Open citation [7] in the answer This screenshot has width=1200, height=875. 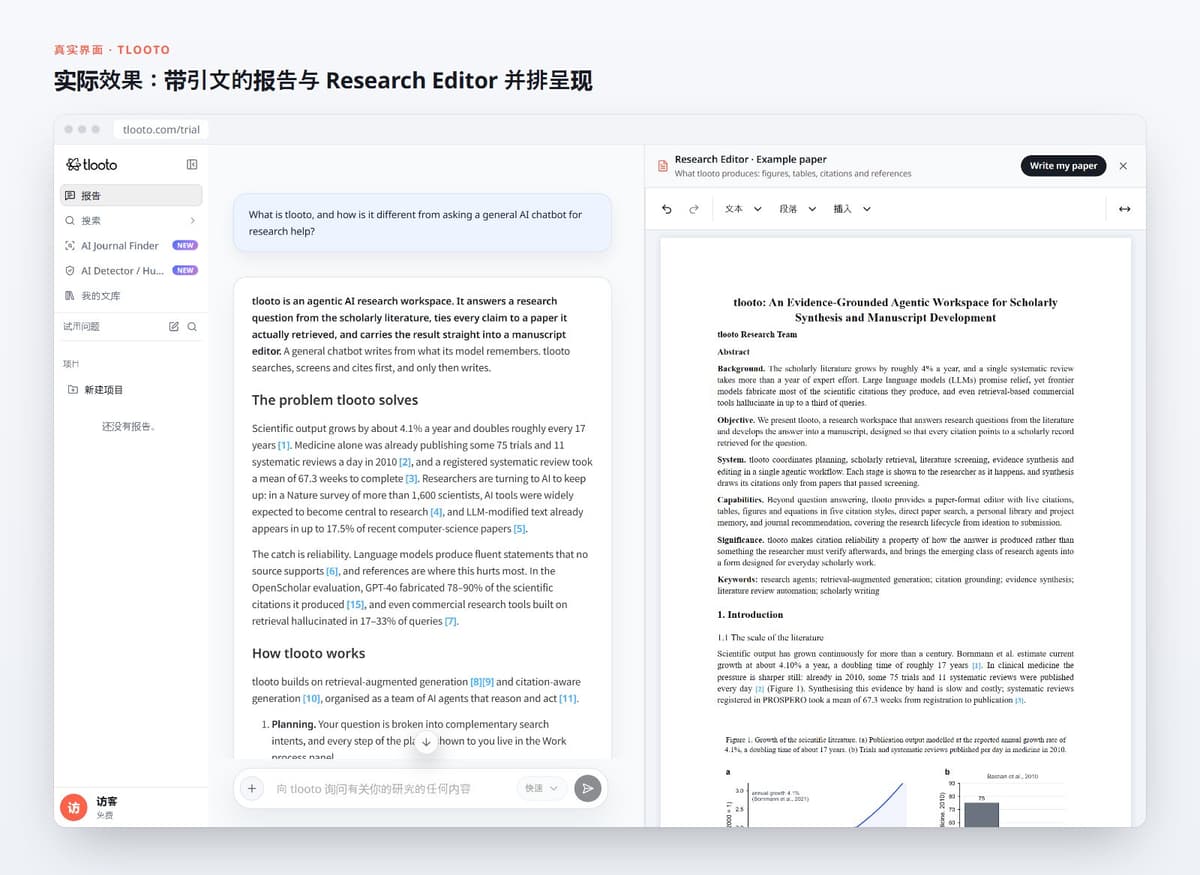451,621
